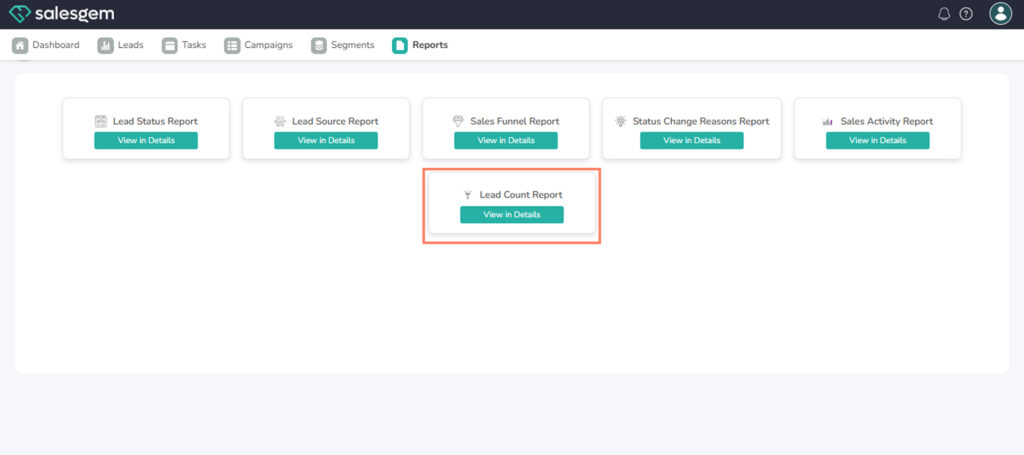The image size is (1024, 455).
Task: Switch to the Tasks tab
Action: click(x=184, y=45)
